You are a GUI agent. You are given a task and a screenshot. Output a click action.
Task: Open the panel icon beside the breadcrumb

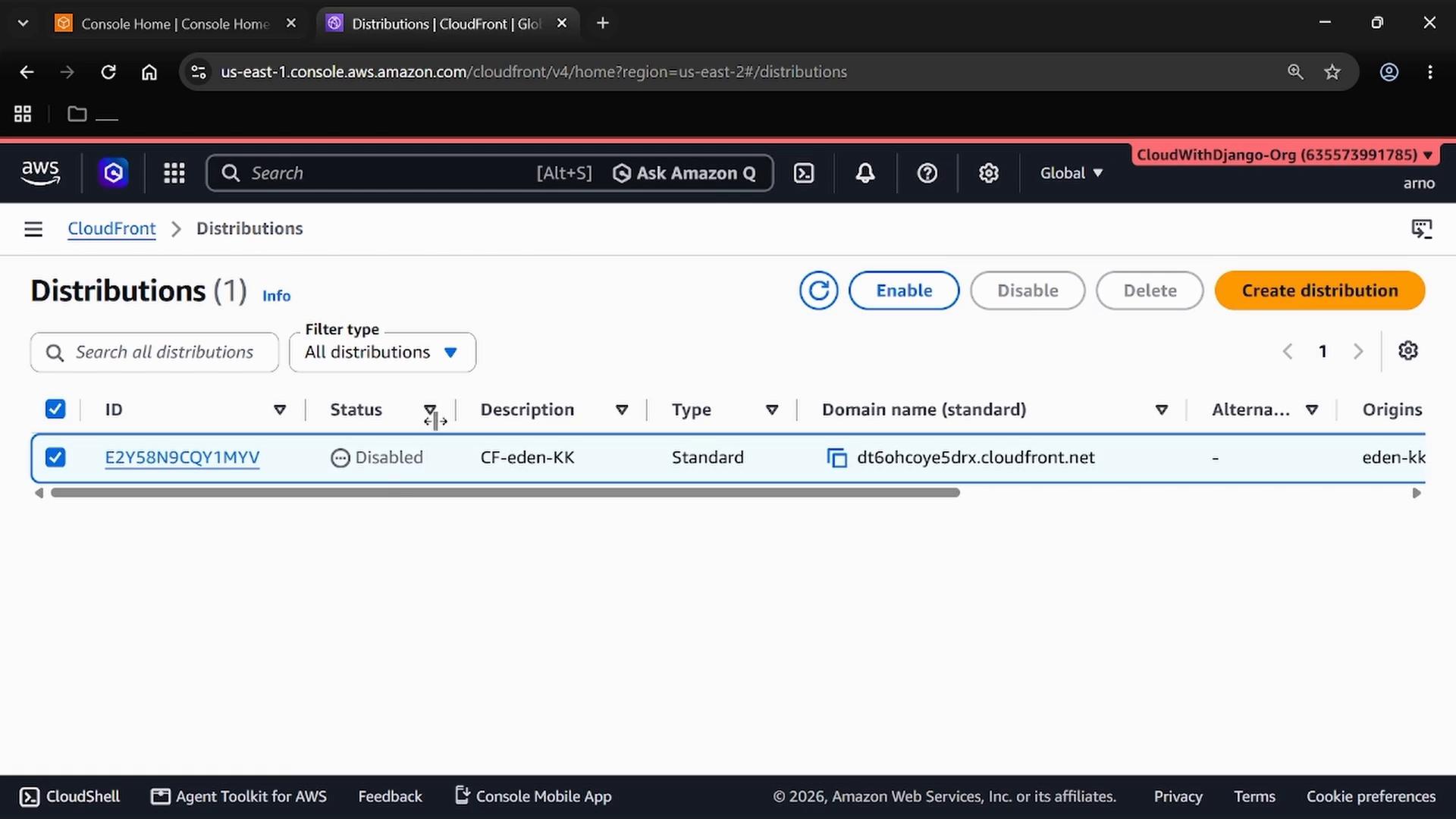(x=1422, y=229)
